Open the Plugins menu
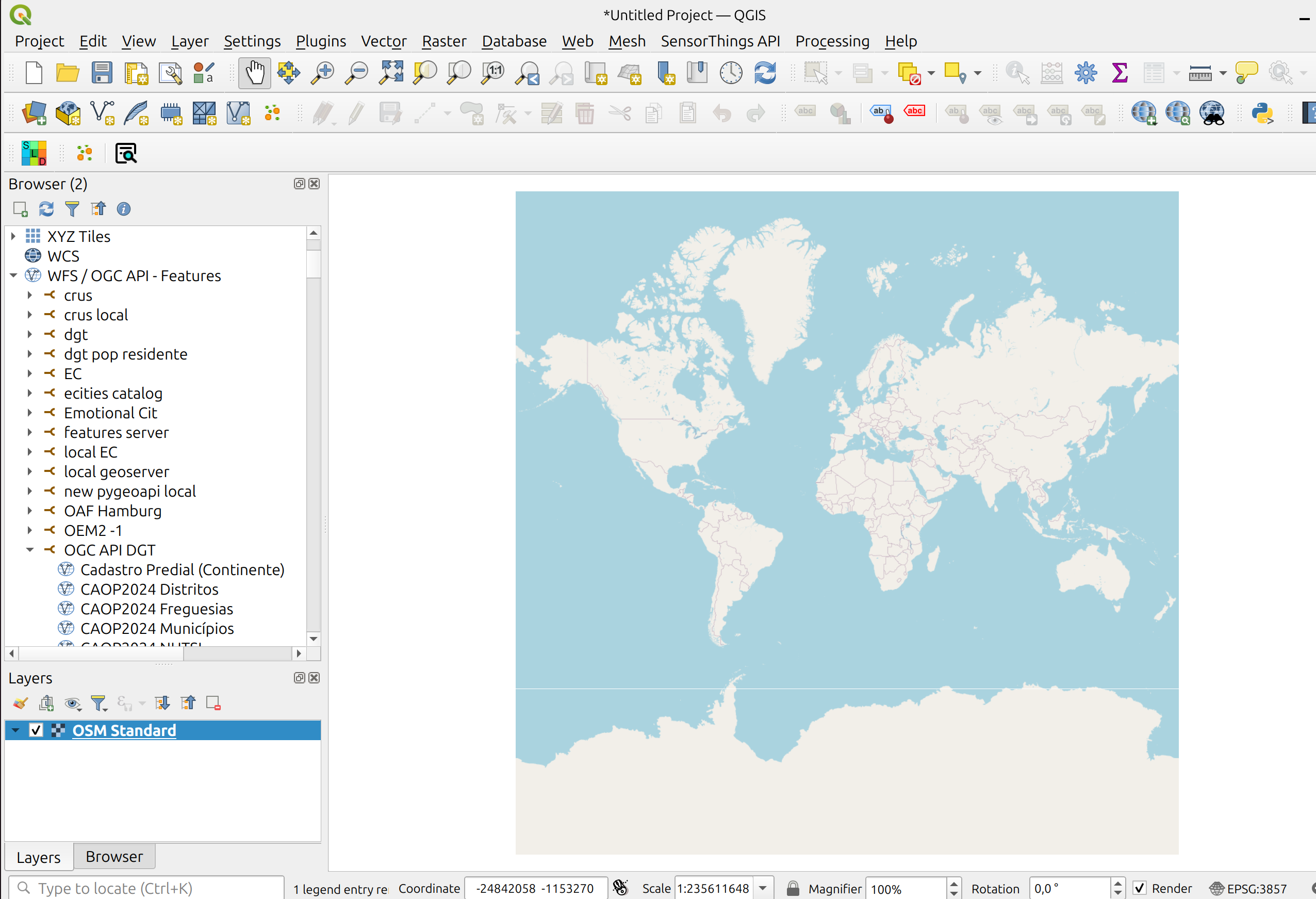1316x899 pixels. pos(321,41)
